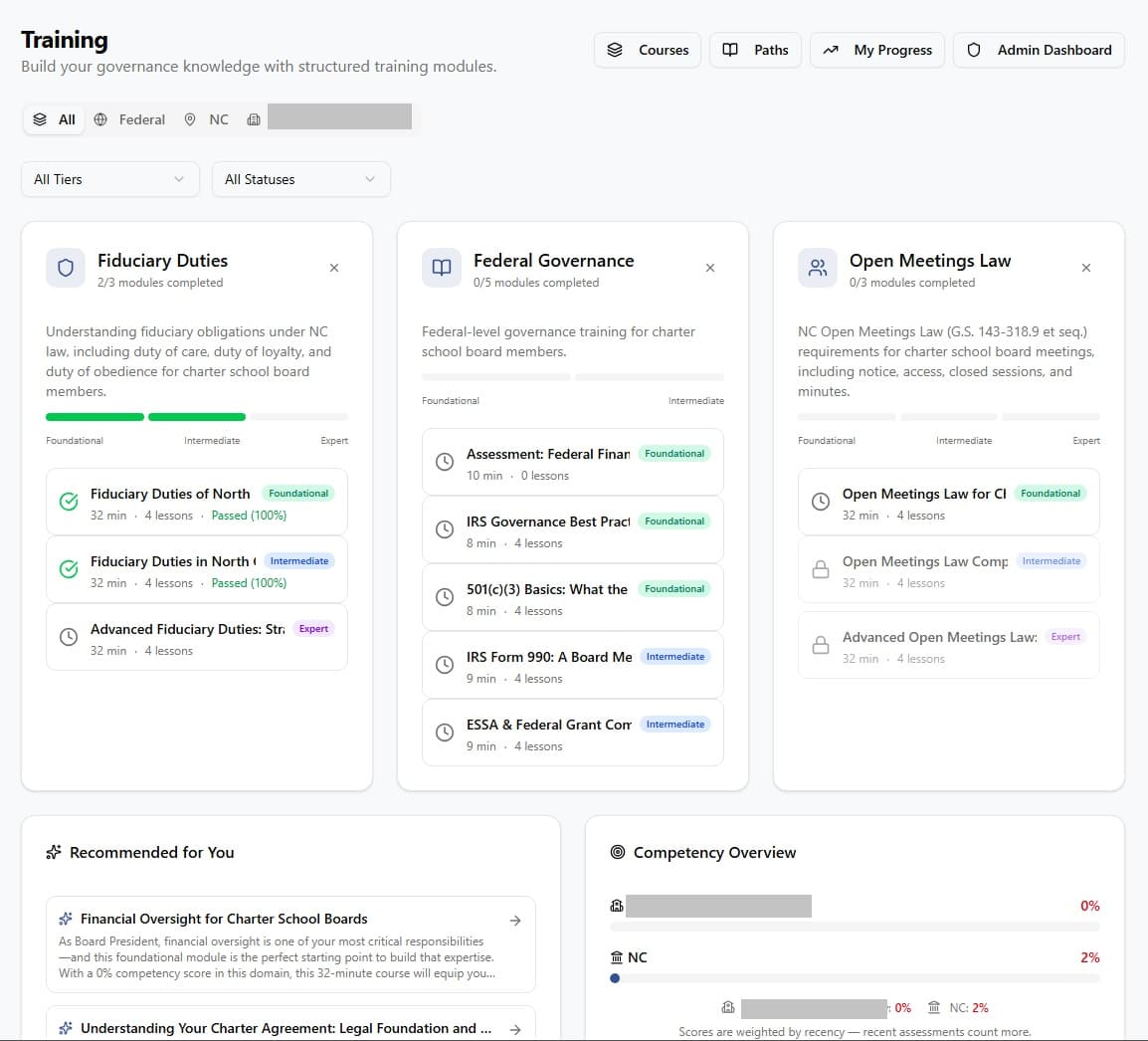The height and width of the screenshot is (1041, 1148).
Task: Click the Fiduciary Duties shield icon
Action: (x=66, y=268)
